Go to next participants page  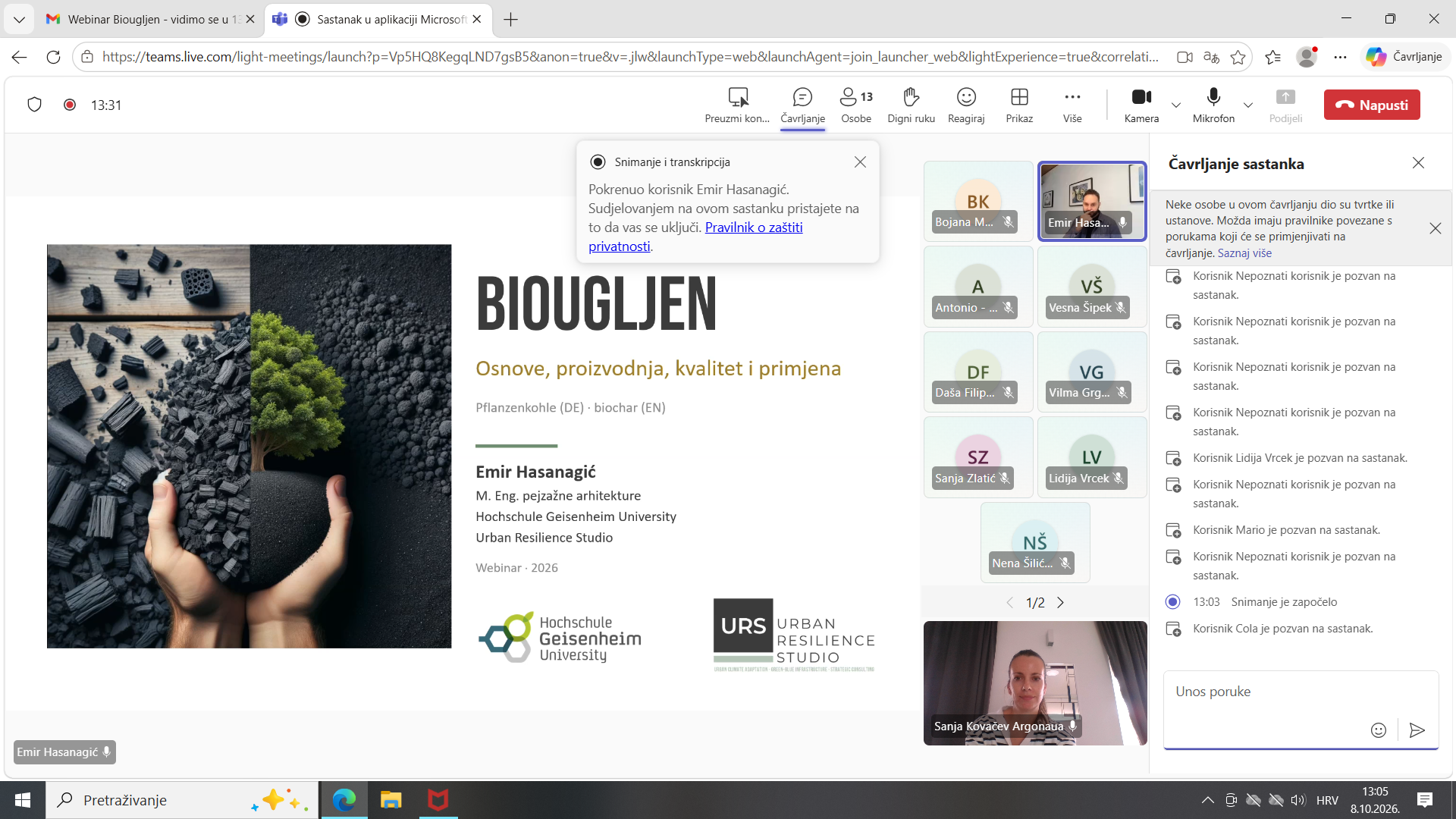click(1060, 602)
